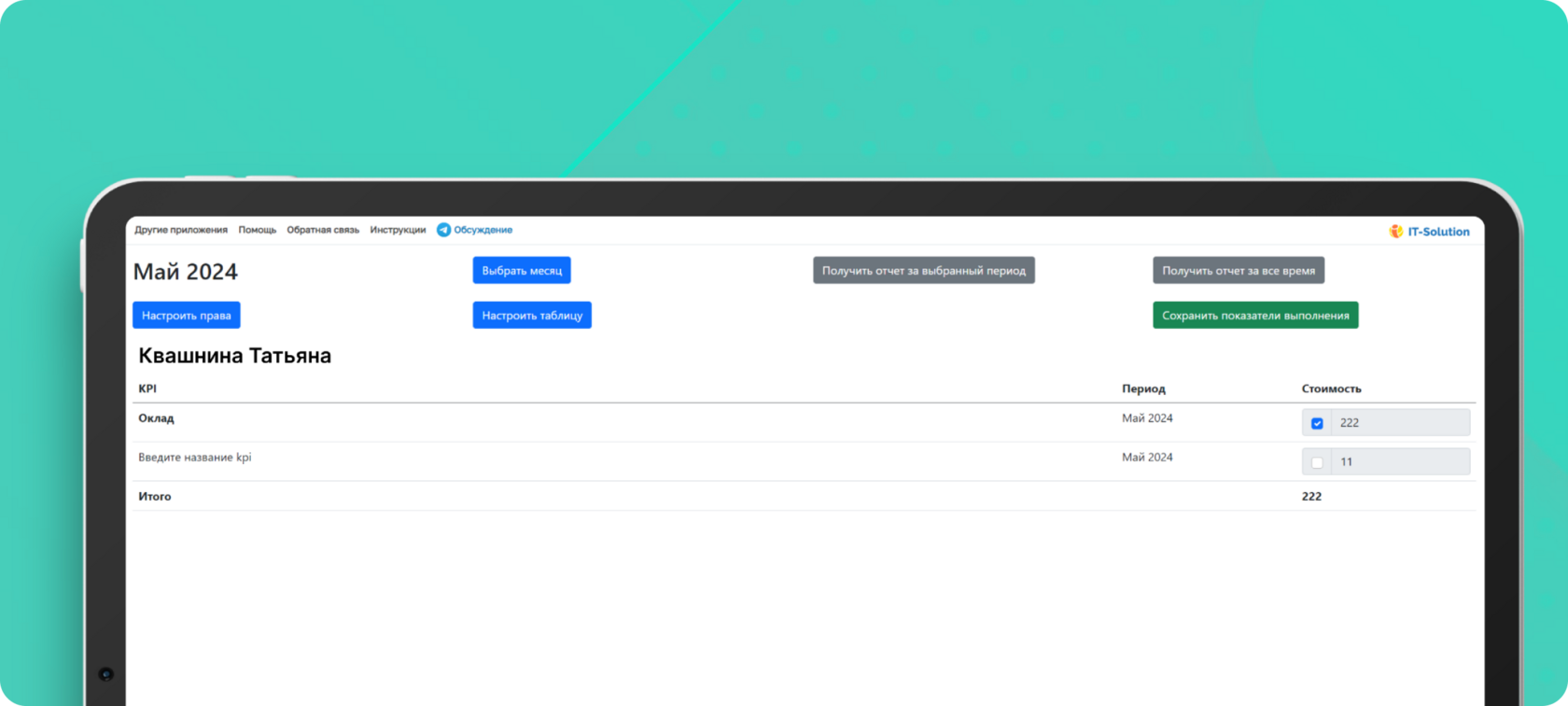The width and height of the screenshot is (1568, 706).
Task: Open the Другие приложения menu item
Action: (x=181, y=230)
